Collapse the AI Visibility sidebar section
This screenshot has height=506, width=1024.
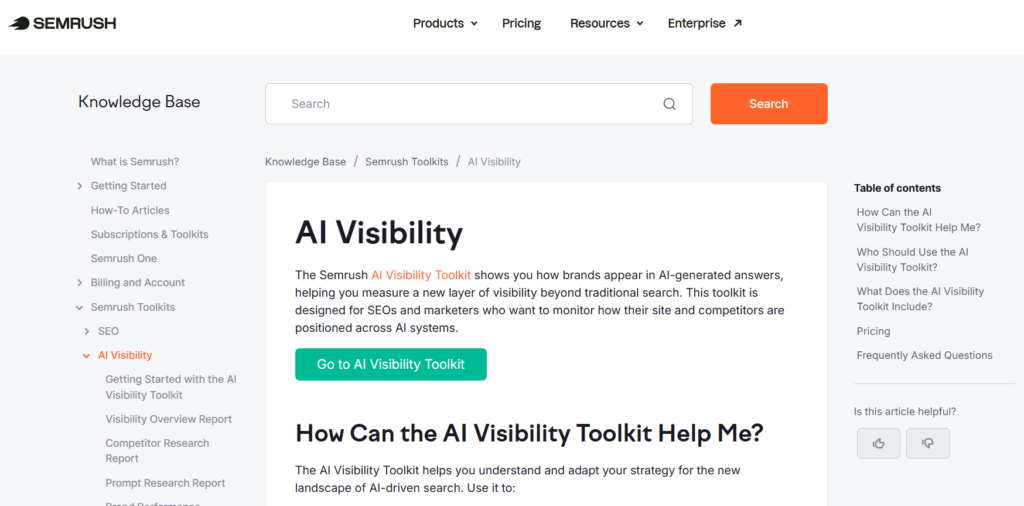click(87, 355)
